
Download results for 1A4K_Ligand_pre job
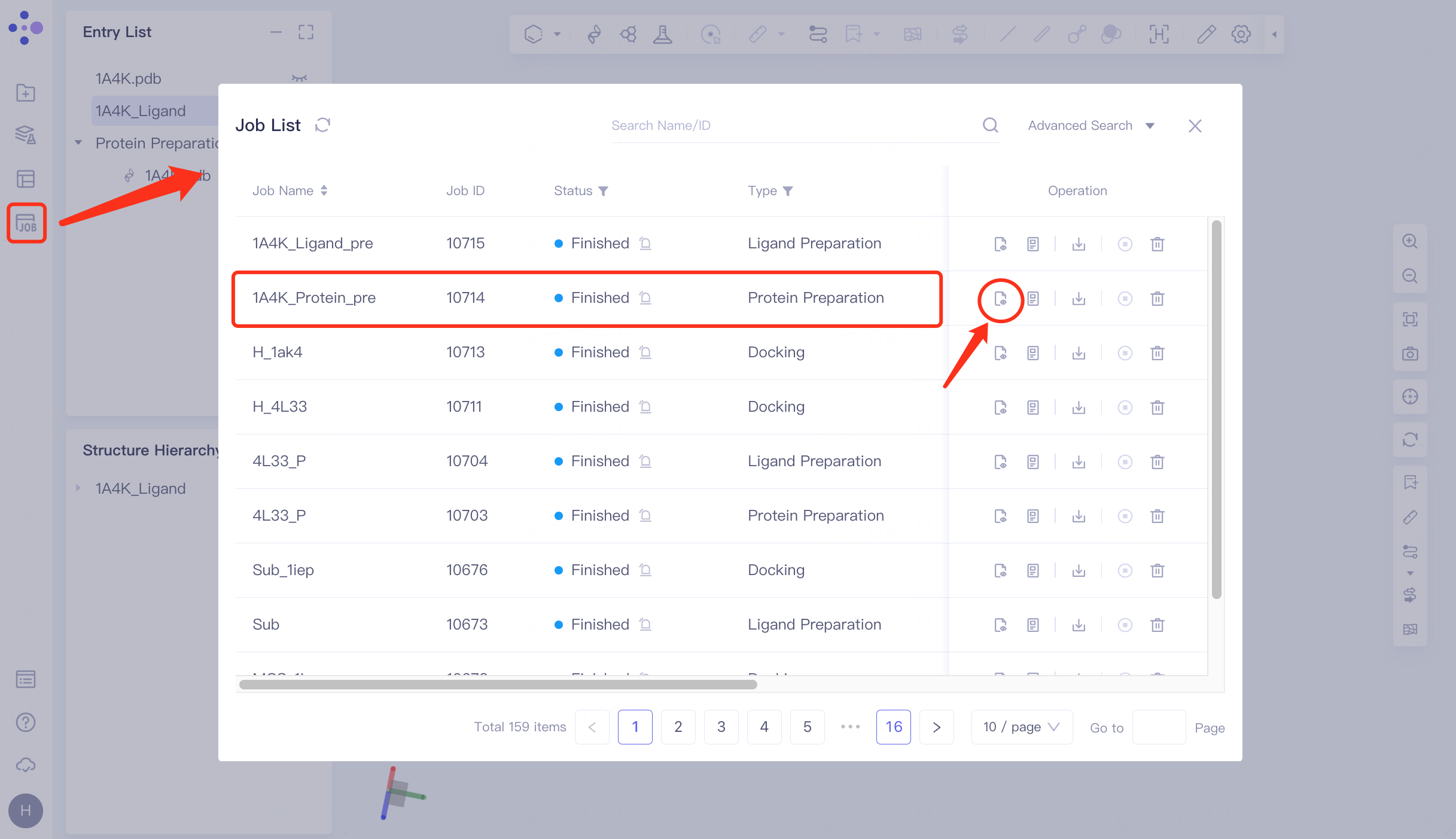[1079, 244]
